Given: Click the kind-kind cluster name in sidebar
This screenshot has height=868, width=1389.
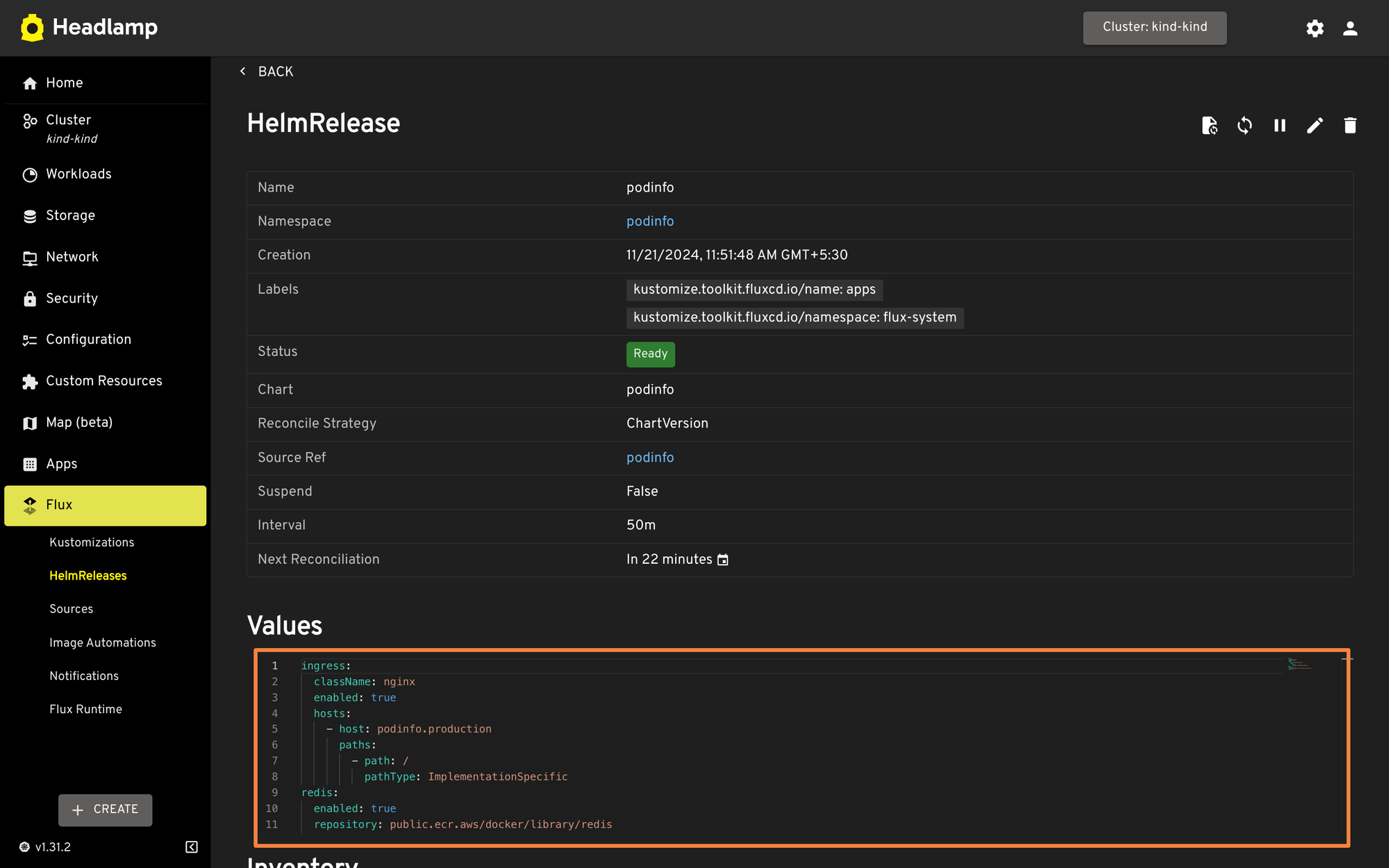Looking at the screenshot, I should pyautogui.click(x=72, y=139).
